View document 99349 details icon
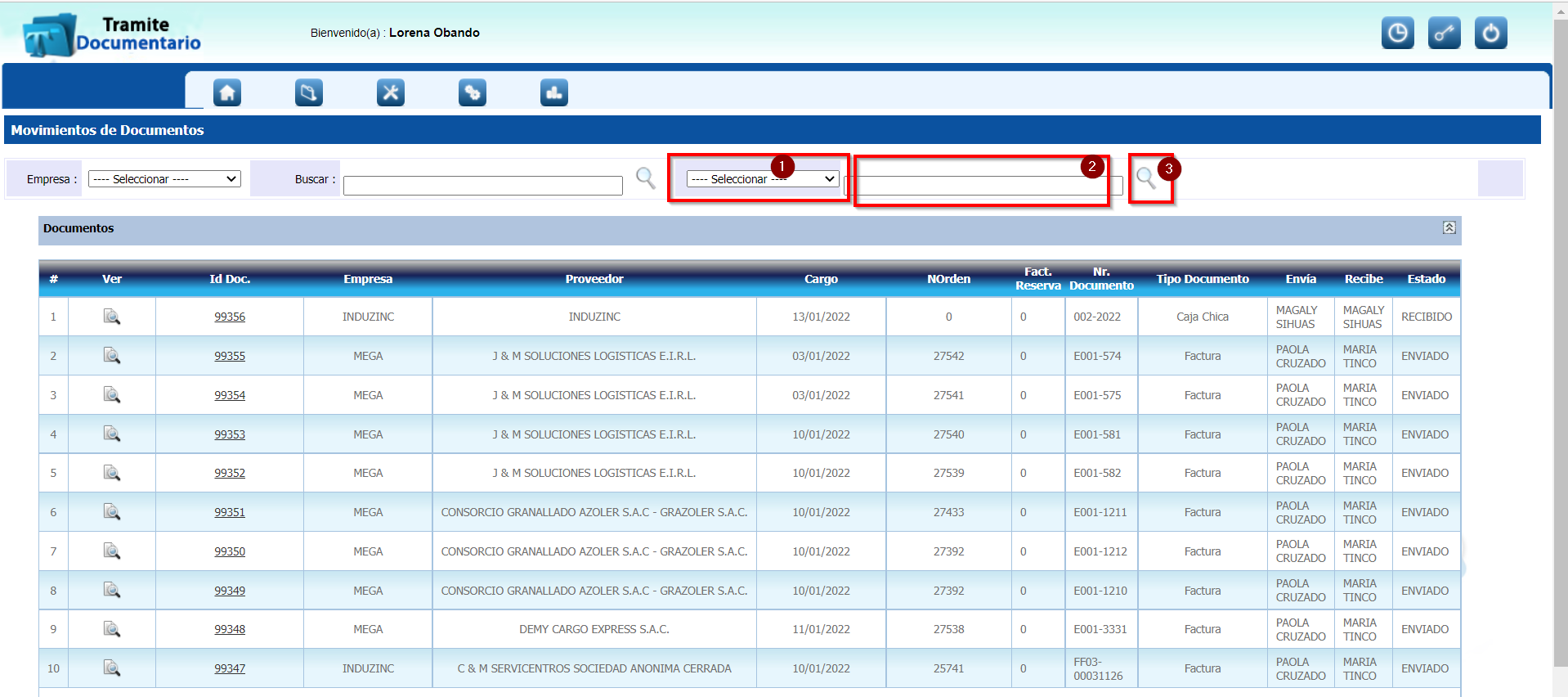Image resolution: width=1568 pixels, height=697 pixels. coord(112,591)
